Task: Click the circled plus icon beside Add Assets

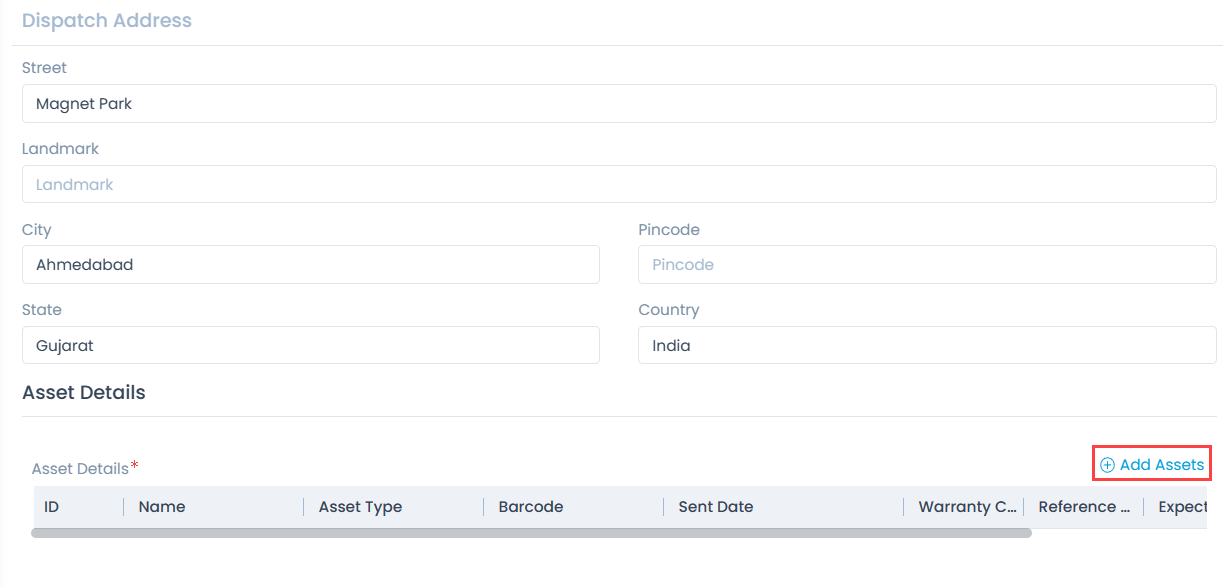Action: point(1107,464)
